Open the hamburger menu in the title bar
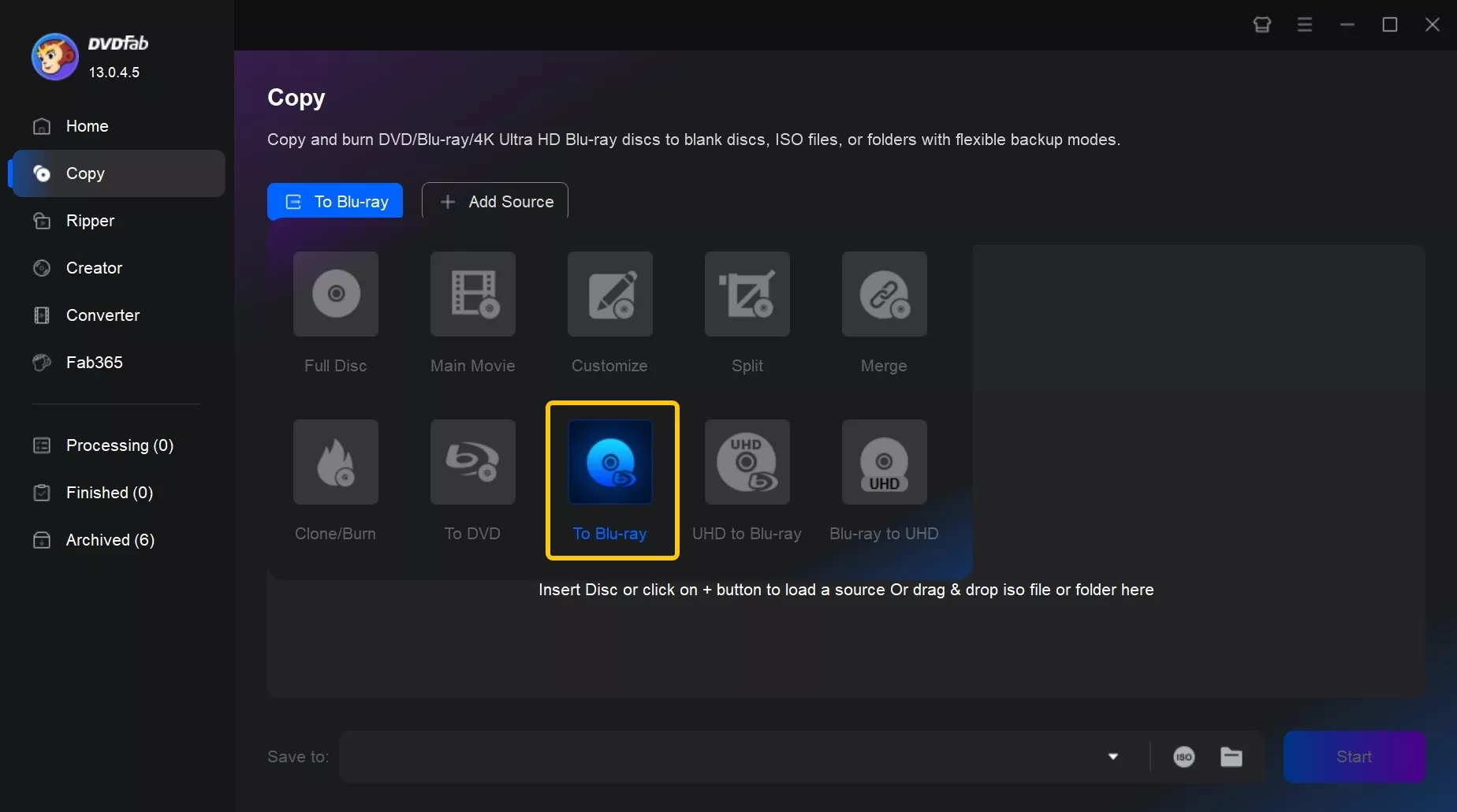 [1305, 24]
